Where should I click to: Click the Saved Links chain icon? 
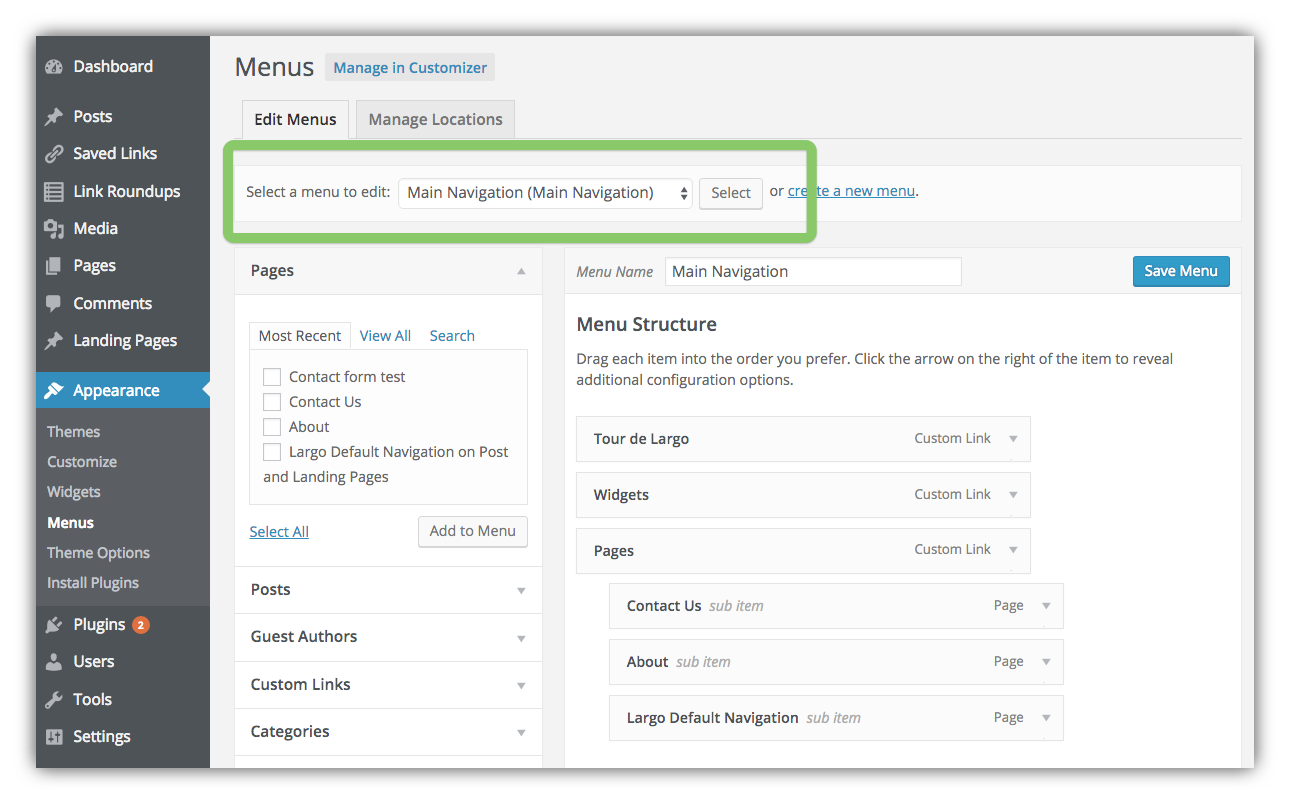(54, 154)
